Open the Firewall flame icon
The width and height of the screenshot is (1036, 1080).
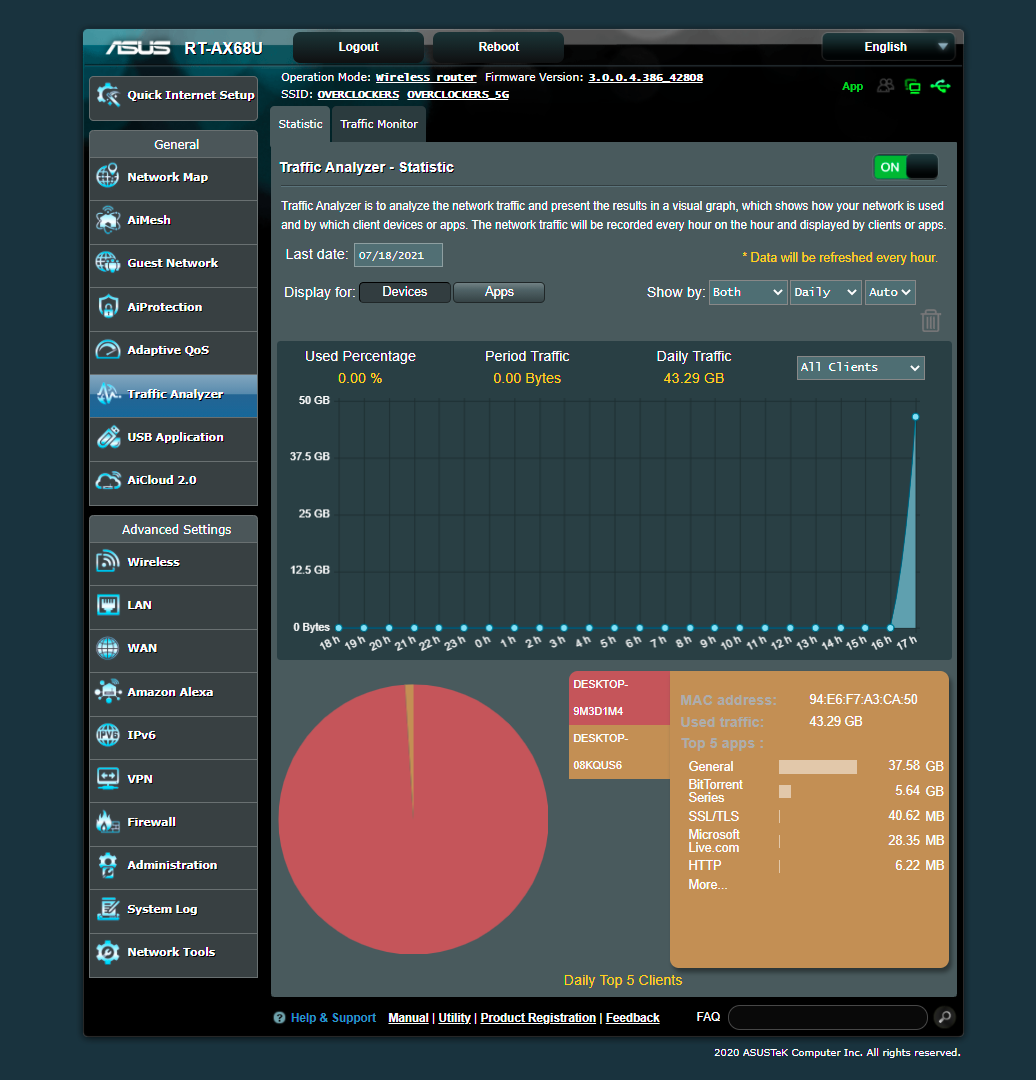tap(107, 822)
